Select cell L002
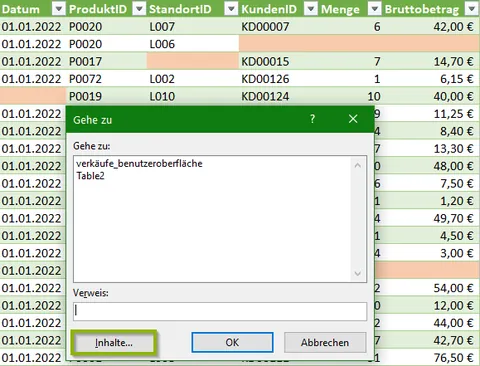The width and height of the screenshot is (480, 366). click(193, 79)
